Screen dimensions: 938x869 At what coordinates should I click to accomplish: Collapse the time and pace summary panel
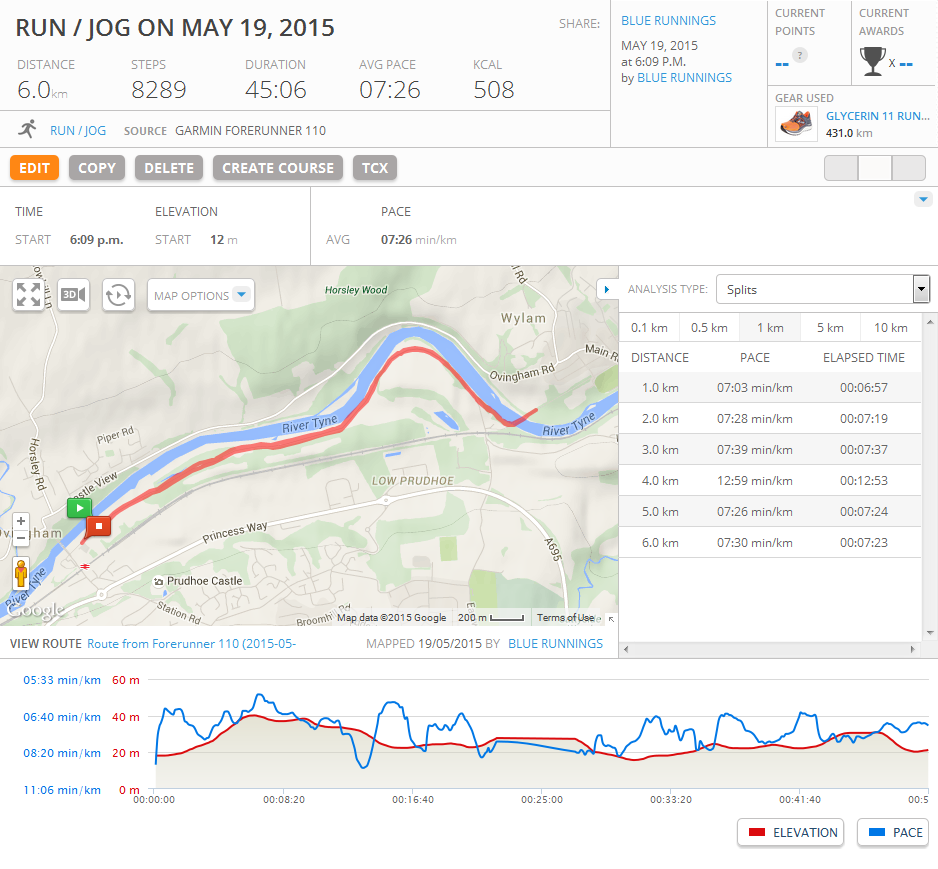[922, 199]
